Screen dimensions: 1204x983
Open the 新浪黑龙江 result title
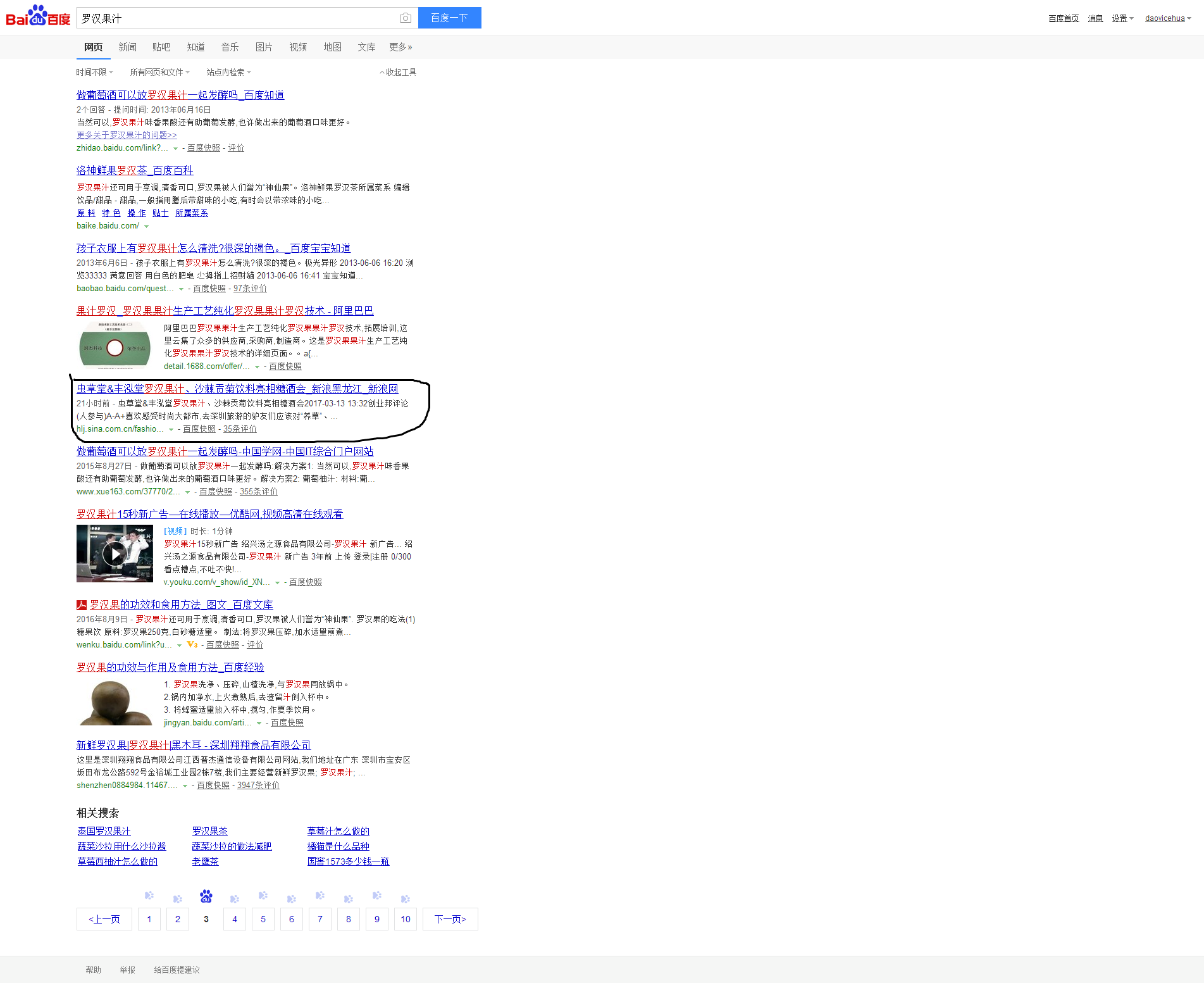click(x=237, y=389)
